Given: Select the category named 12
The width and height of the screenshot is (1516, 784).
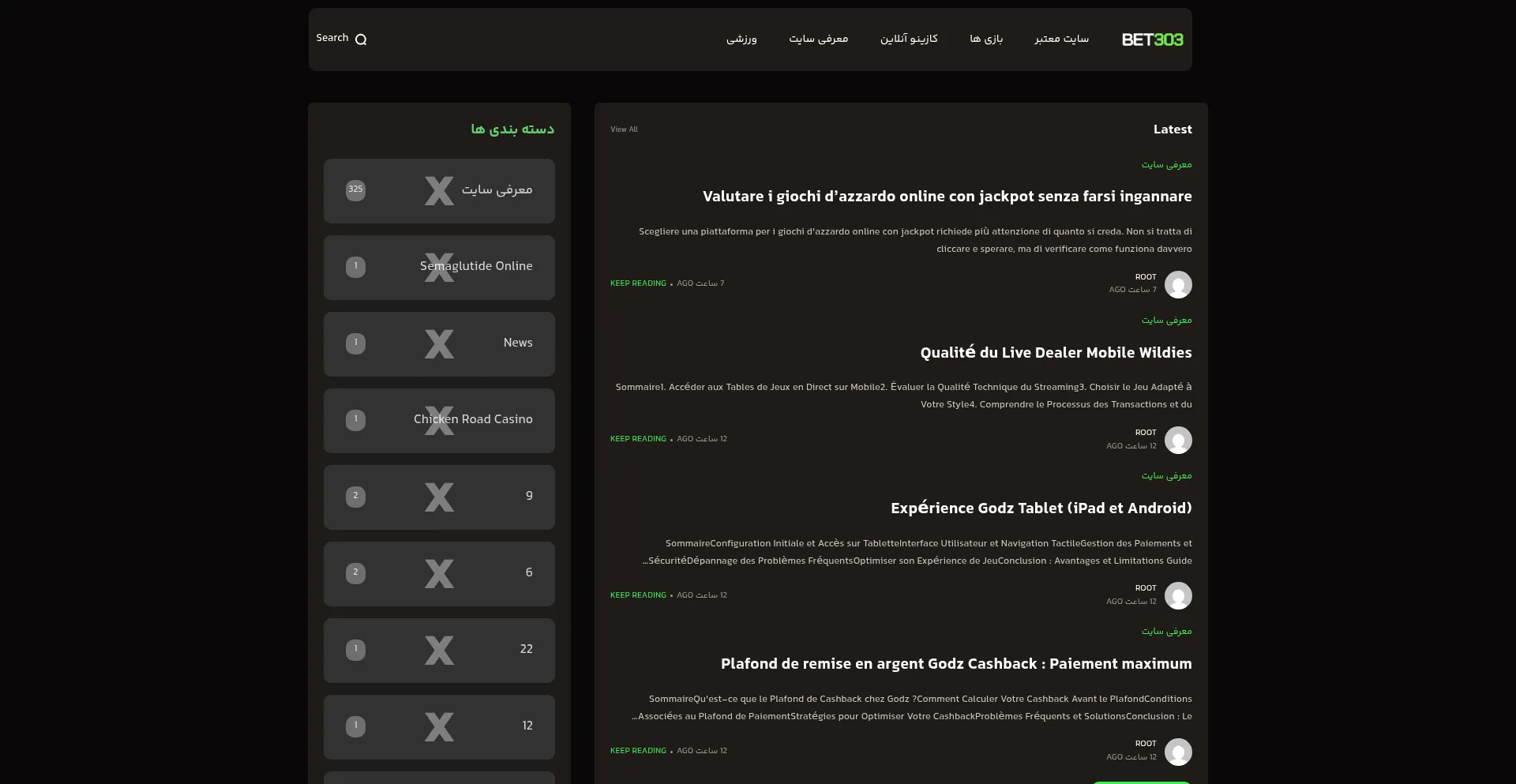Looking at the screenshot, I should click(527, 726).
